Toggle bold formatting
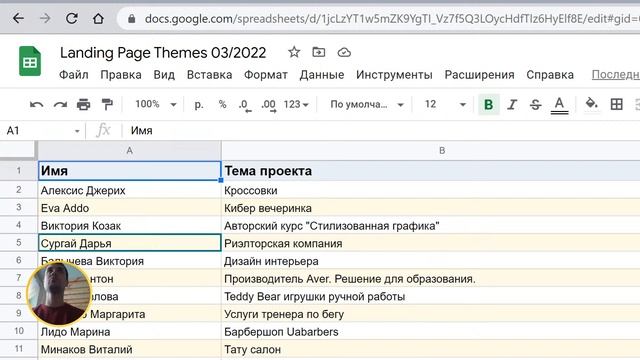 (x=489, y=105)
